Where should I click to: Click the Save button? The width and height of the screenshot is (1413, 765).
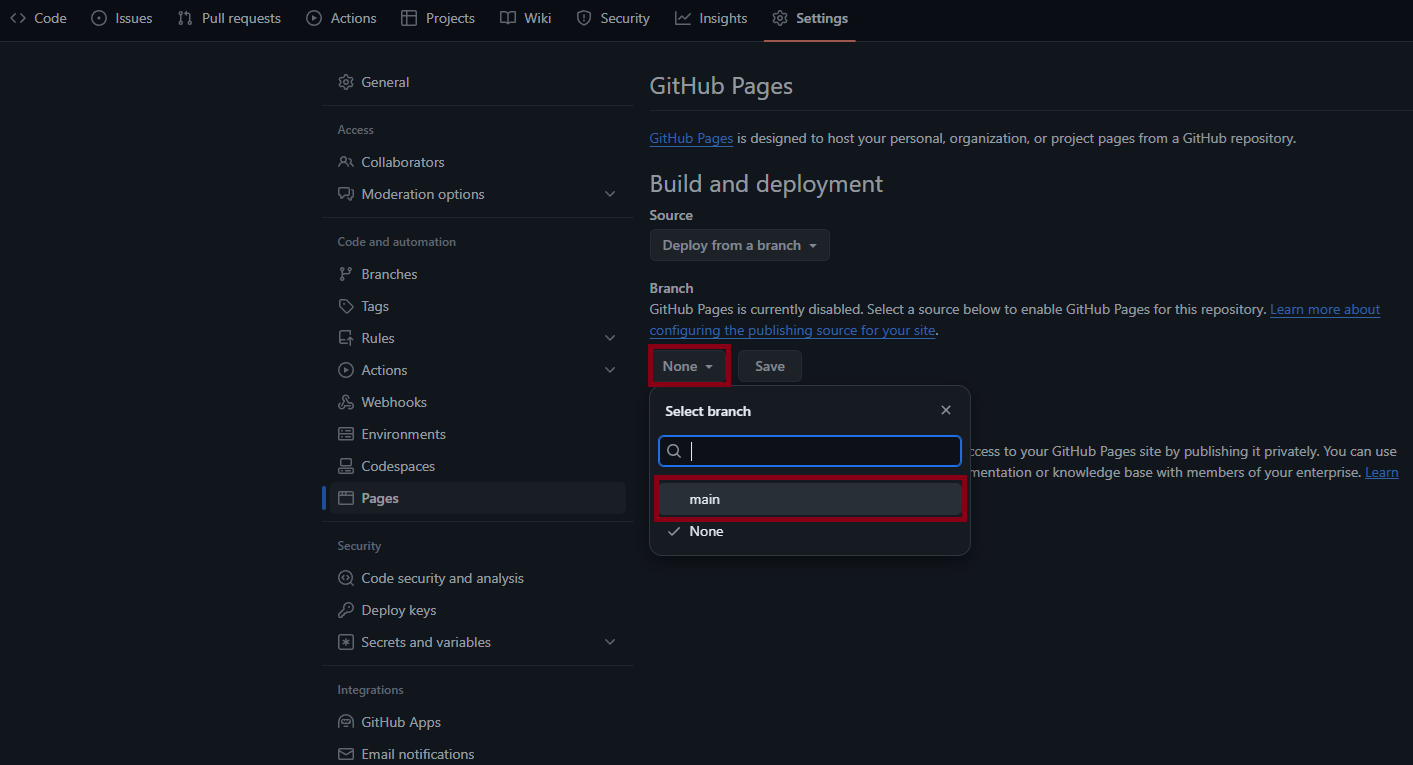(x=770, y=366)
